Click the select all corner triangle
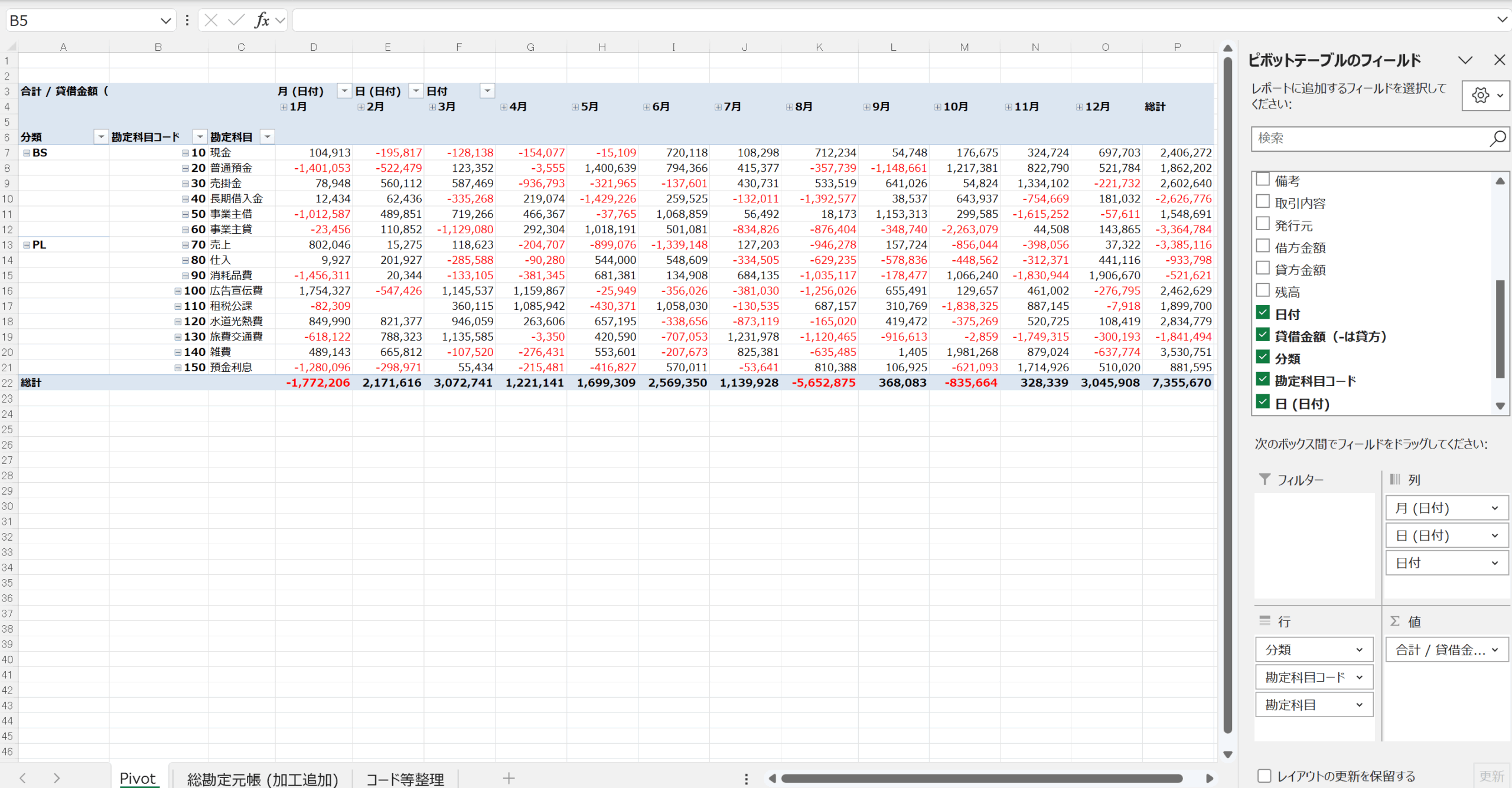1512x788 pixels. pyautogui.click(x=11, y=47)
